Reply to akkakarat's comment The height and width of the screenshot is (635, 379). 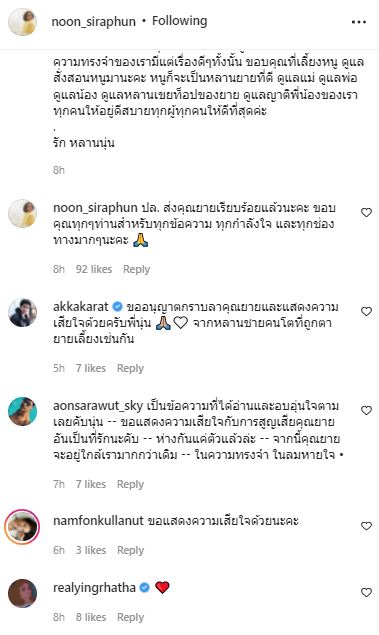coord(130,368)
